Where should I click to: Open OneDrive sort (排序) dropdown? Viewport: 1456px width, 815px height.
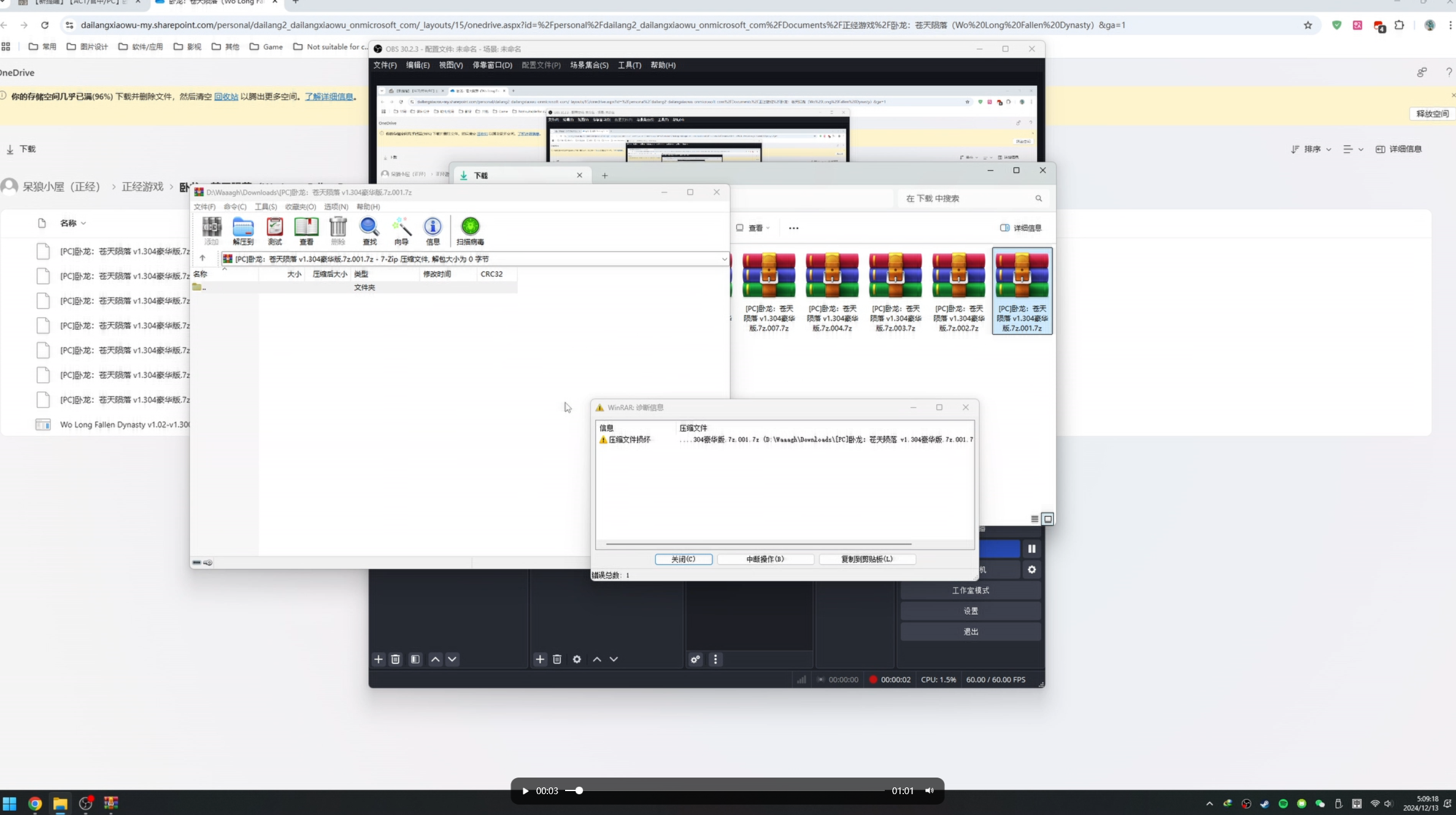(1311, 149)
